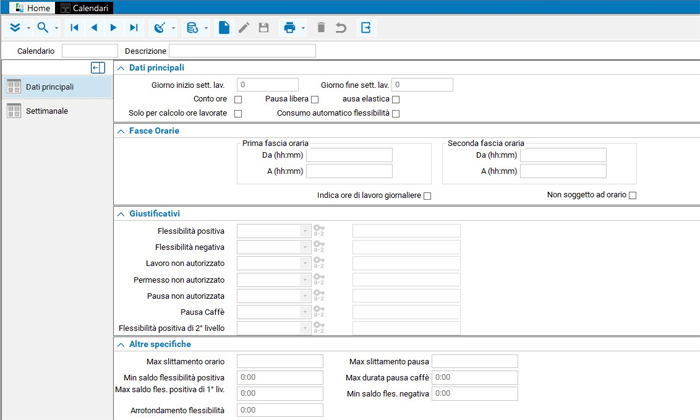Select Dati principali in the sidebar

tap(49, 87)
